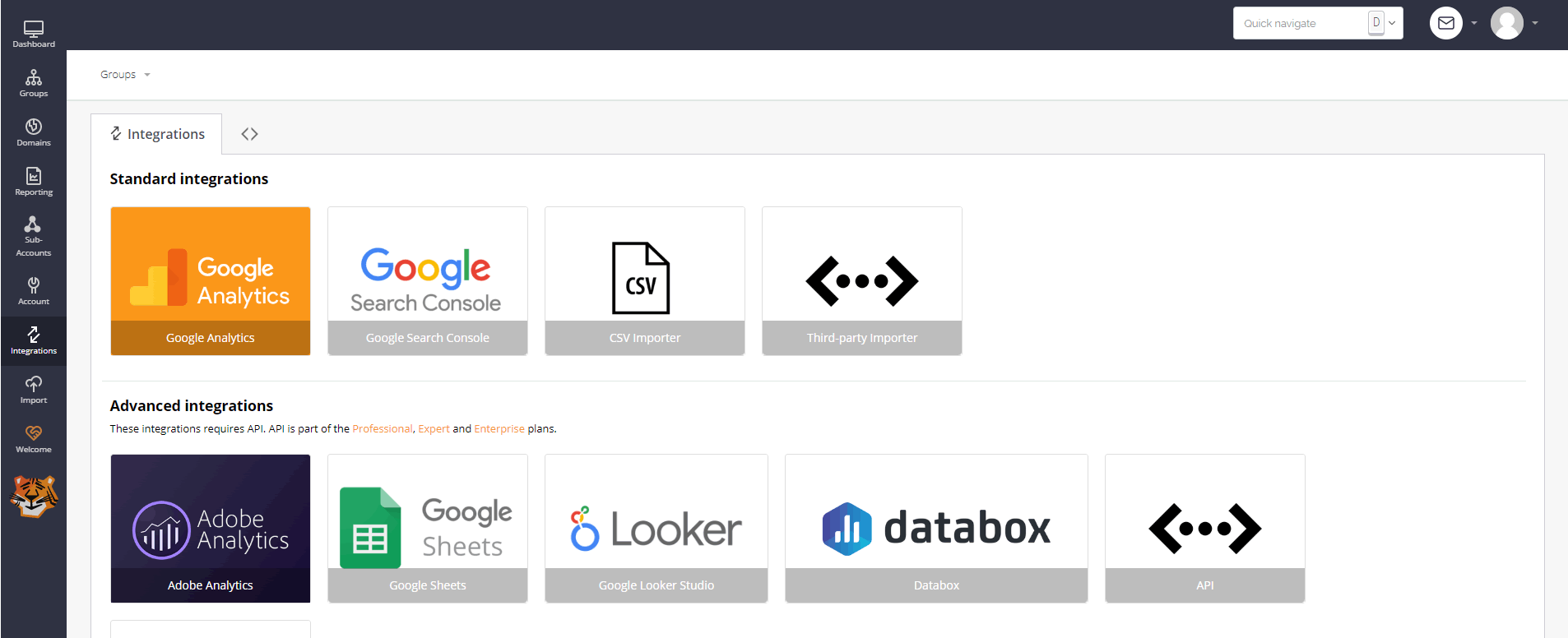Follow the Expert plan link

pyautogui.click(x=434, y=429)
